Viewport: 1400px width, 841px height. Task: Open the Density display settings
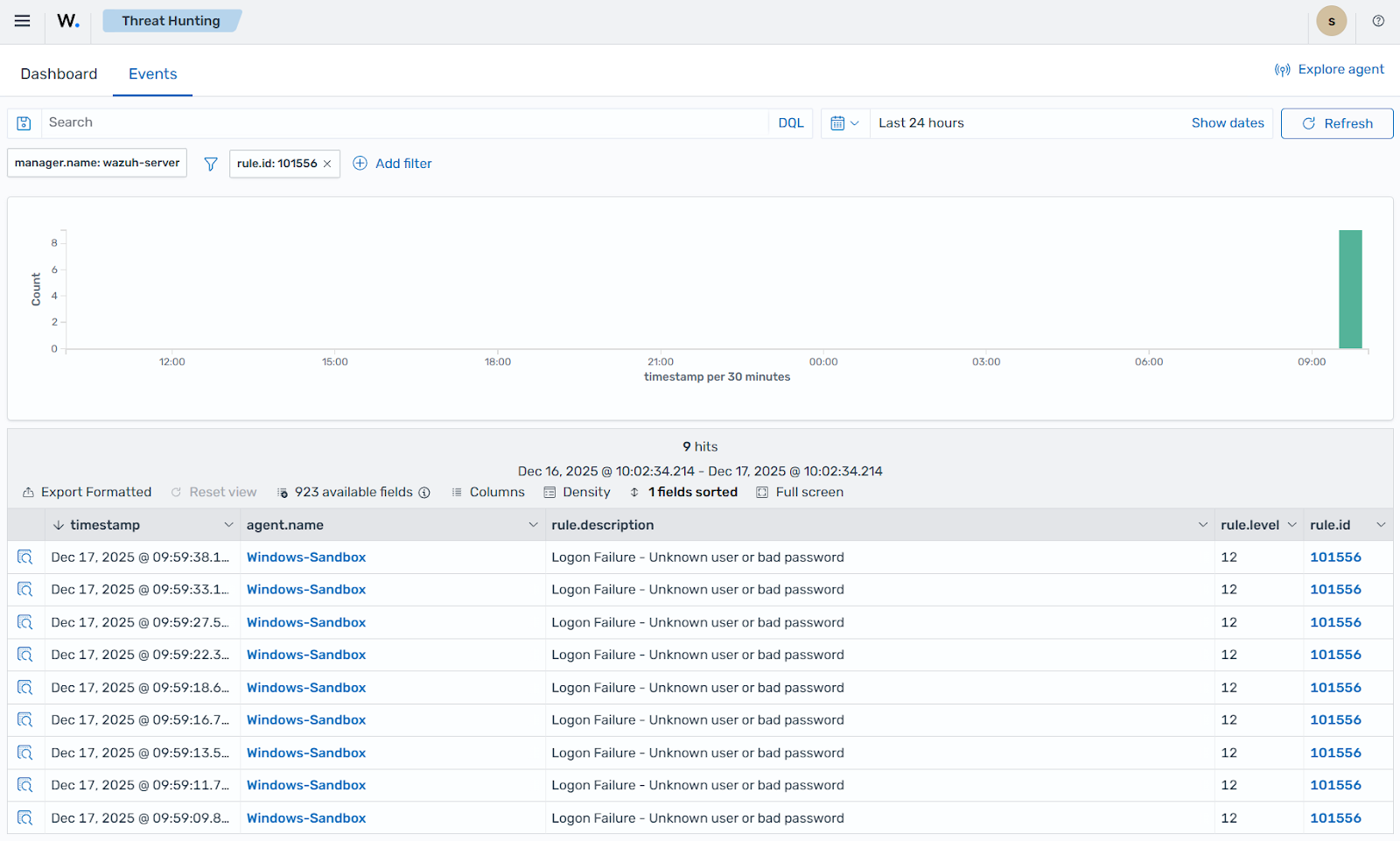576,492
